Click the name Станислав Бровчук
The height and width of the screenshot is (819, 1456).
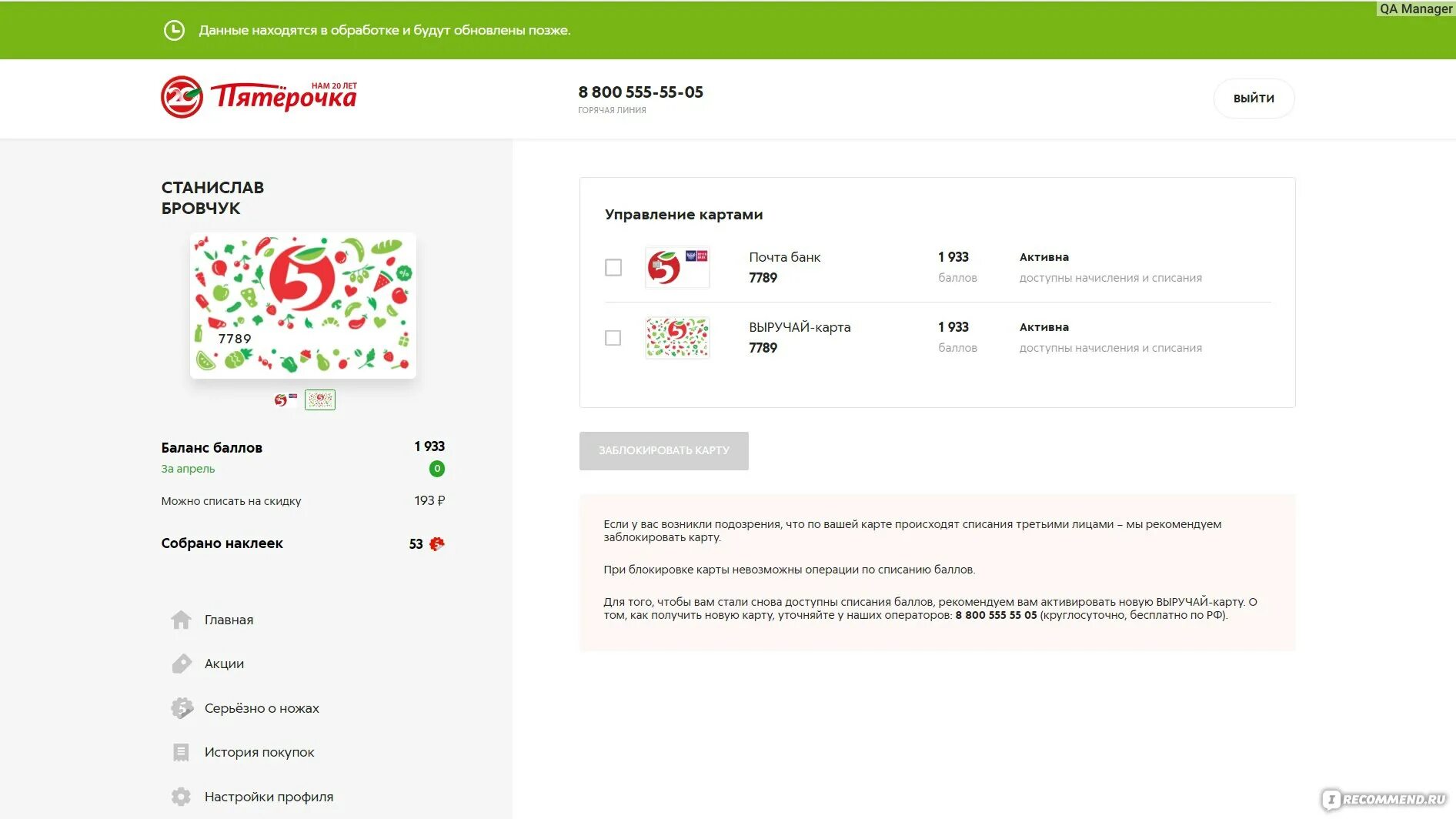[x=212, y=198]
